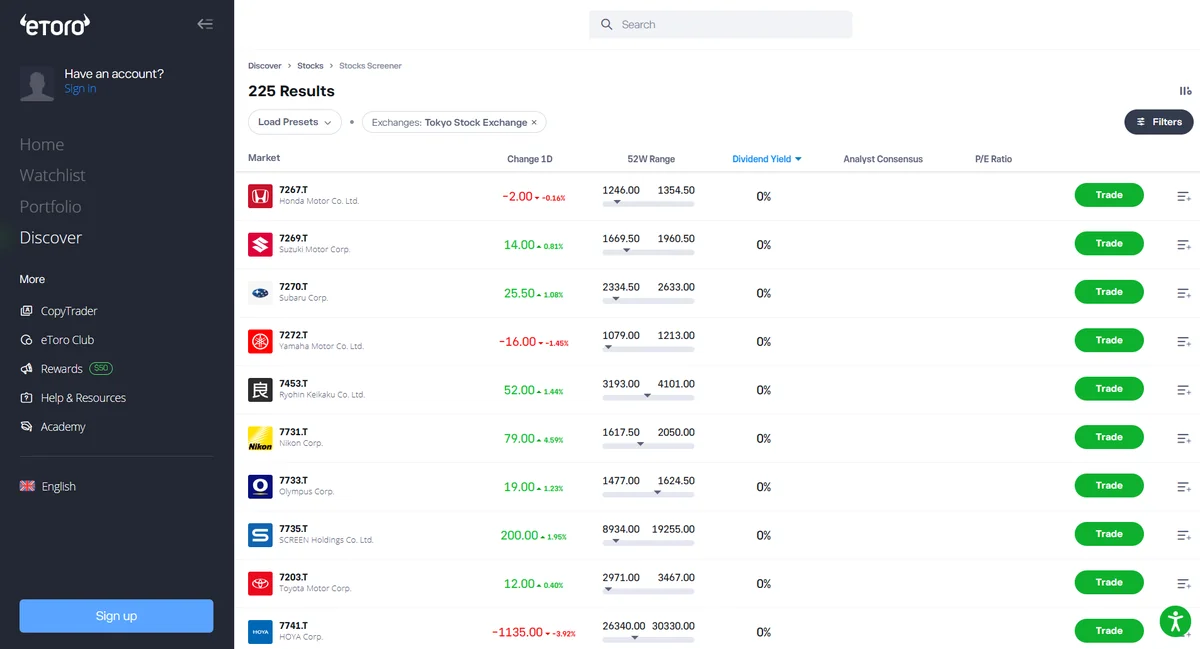Image resolution: width=1200 pixels, height=649 pixels.
Task: Click the Olympus Corp. logo
Action: (x=260, y=487)
